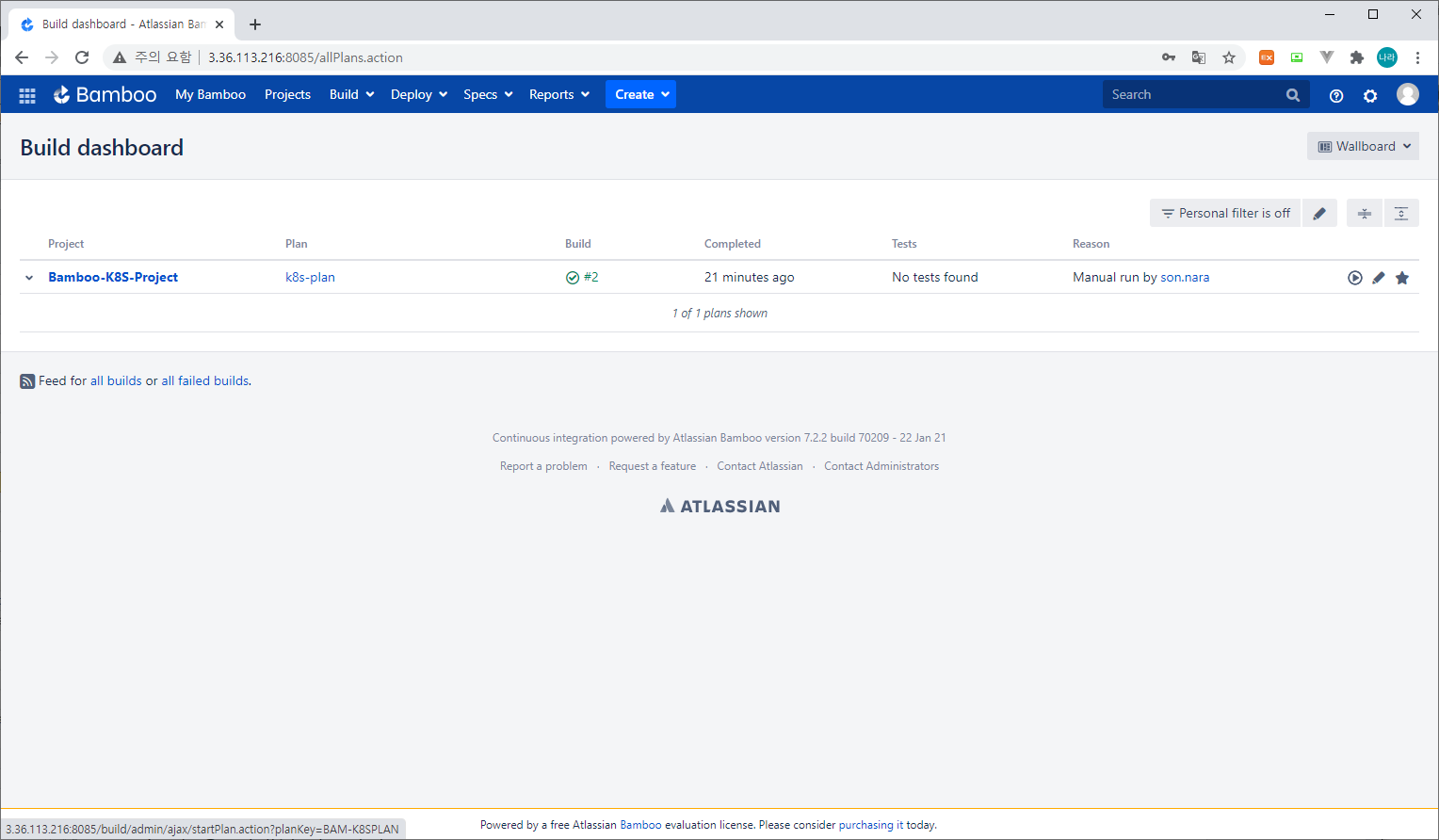Screen dimensions: 1439x840
Task: Expand all projects icon button
Action: coord(1401,214)
